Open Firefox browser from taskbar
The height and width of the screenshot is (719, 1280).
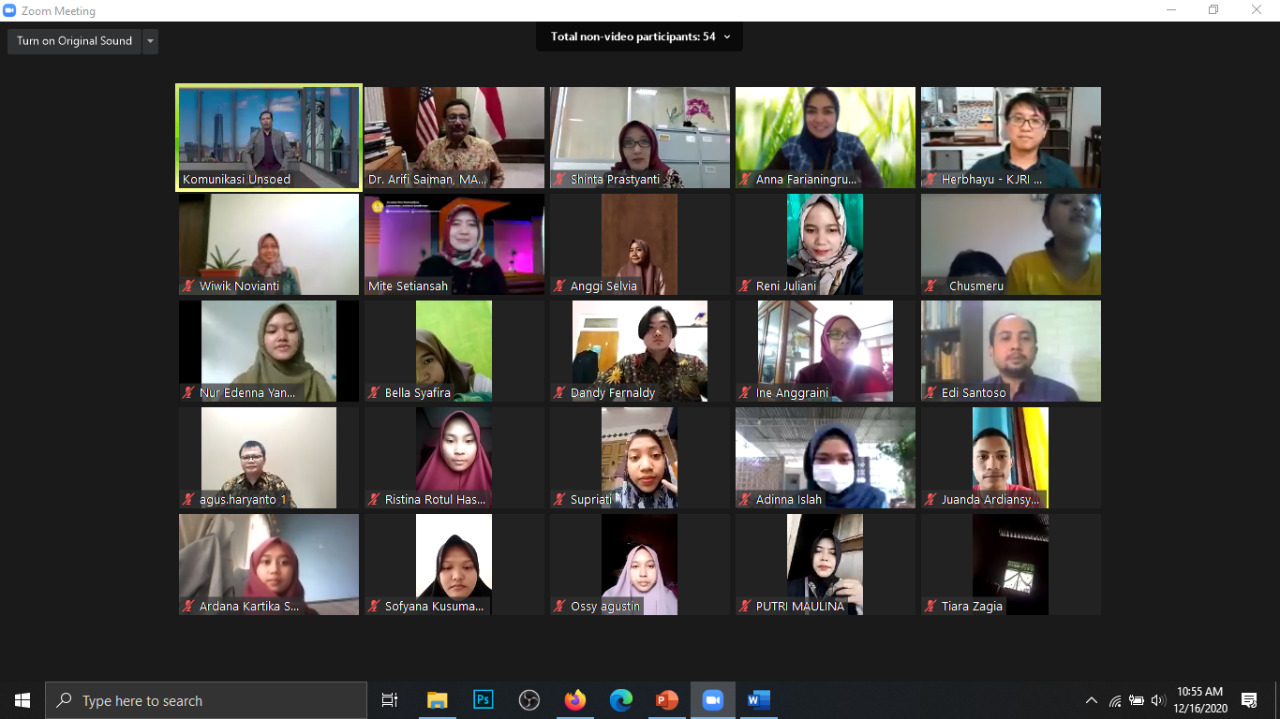point(575,700)
